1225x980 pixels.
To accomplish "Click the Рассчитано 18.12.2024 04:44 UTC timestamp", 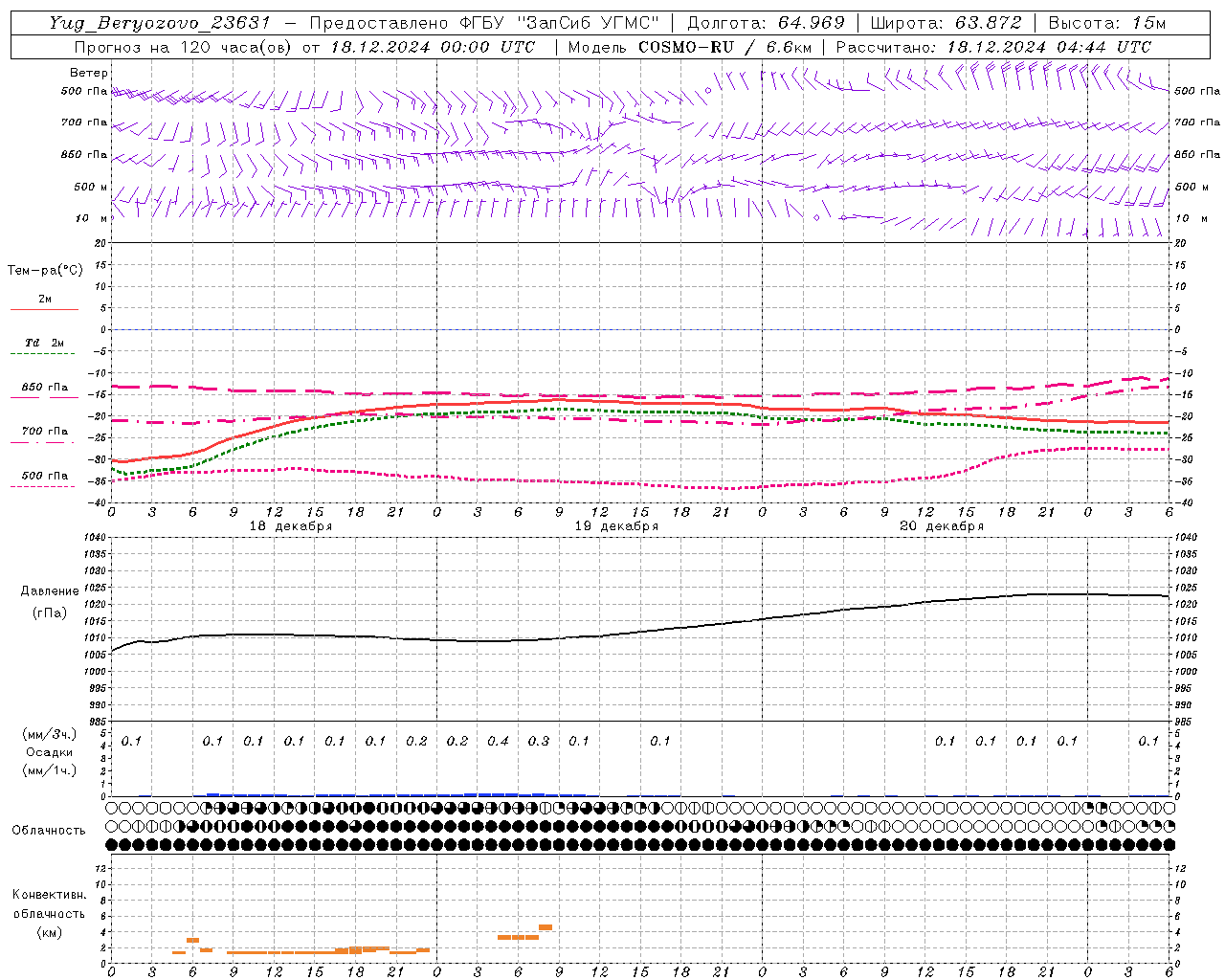I will [x=993, y=47].
